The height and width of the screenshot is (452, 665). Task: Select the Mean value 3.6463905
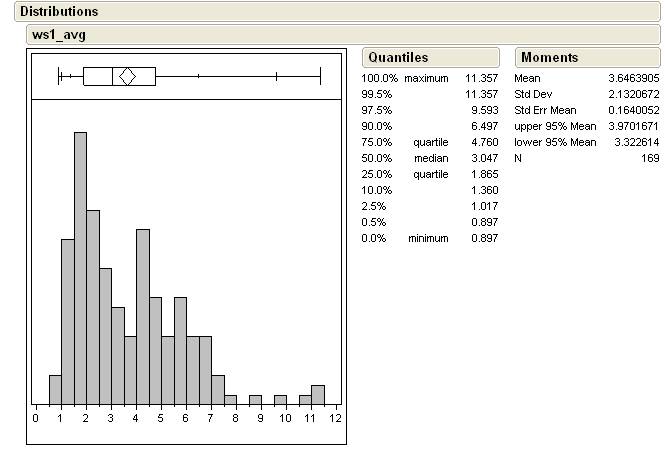point(633,78)
